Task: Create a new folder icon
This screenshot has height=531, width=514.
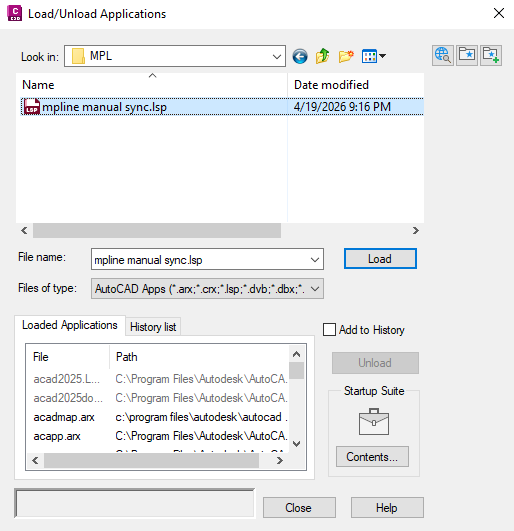Action: [x=346, y=56]
